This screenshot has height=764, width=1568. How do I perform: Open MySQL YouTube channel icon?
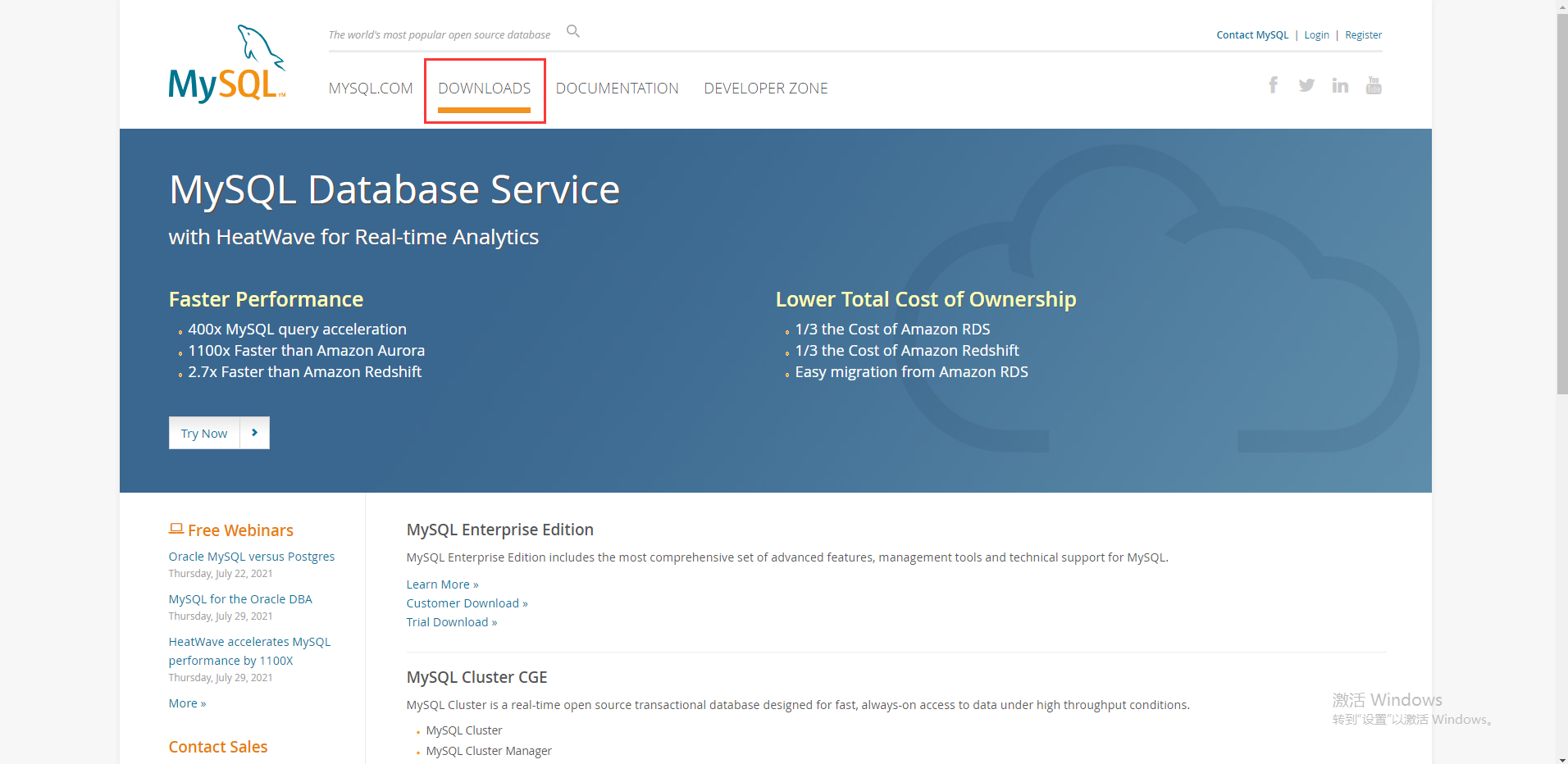(x=1374, y=85)
